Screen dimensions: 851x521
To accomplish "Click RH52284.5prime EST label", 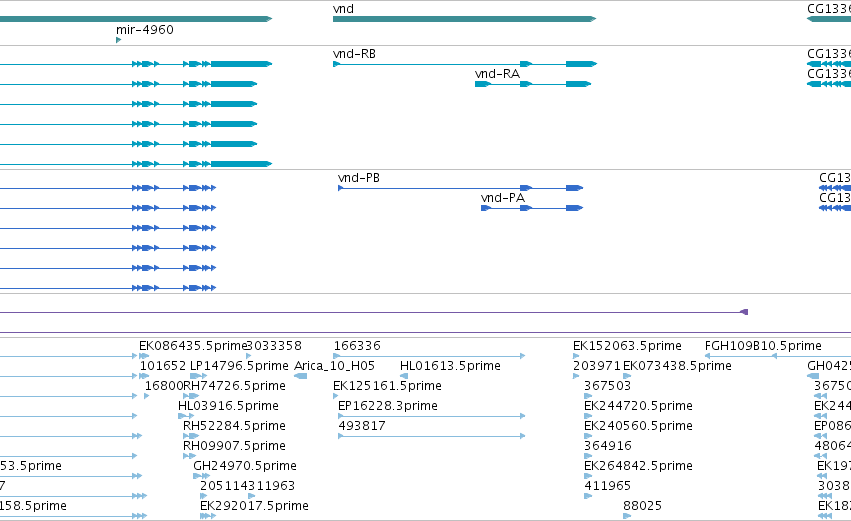I will pos(234,427).
